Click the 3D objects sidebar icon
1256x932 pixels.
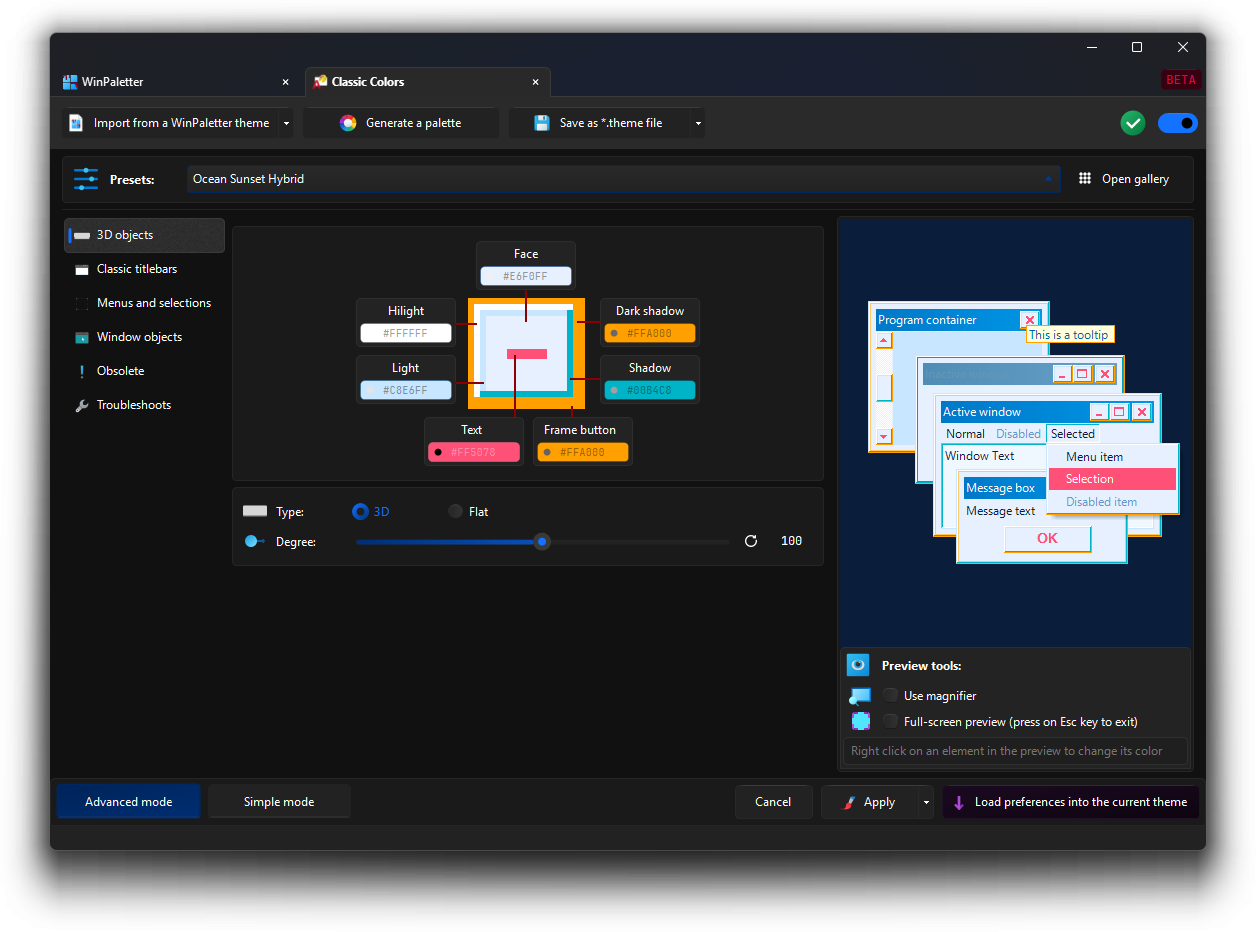coord(82,235)
